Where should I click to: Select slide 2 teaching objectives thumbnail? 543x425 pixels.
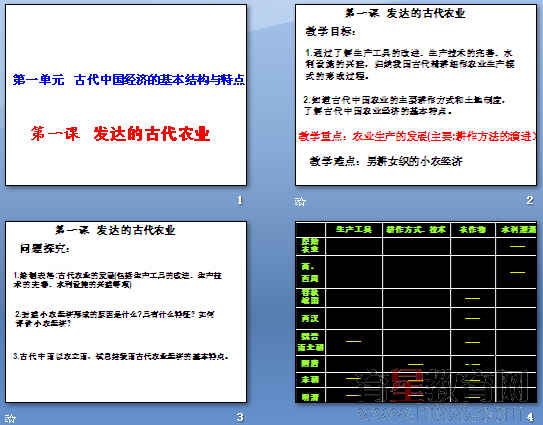pyautogui.click(x=416, y=95)
